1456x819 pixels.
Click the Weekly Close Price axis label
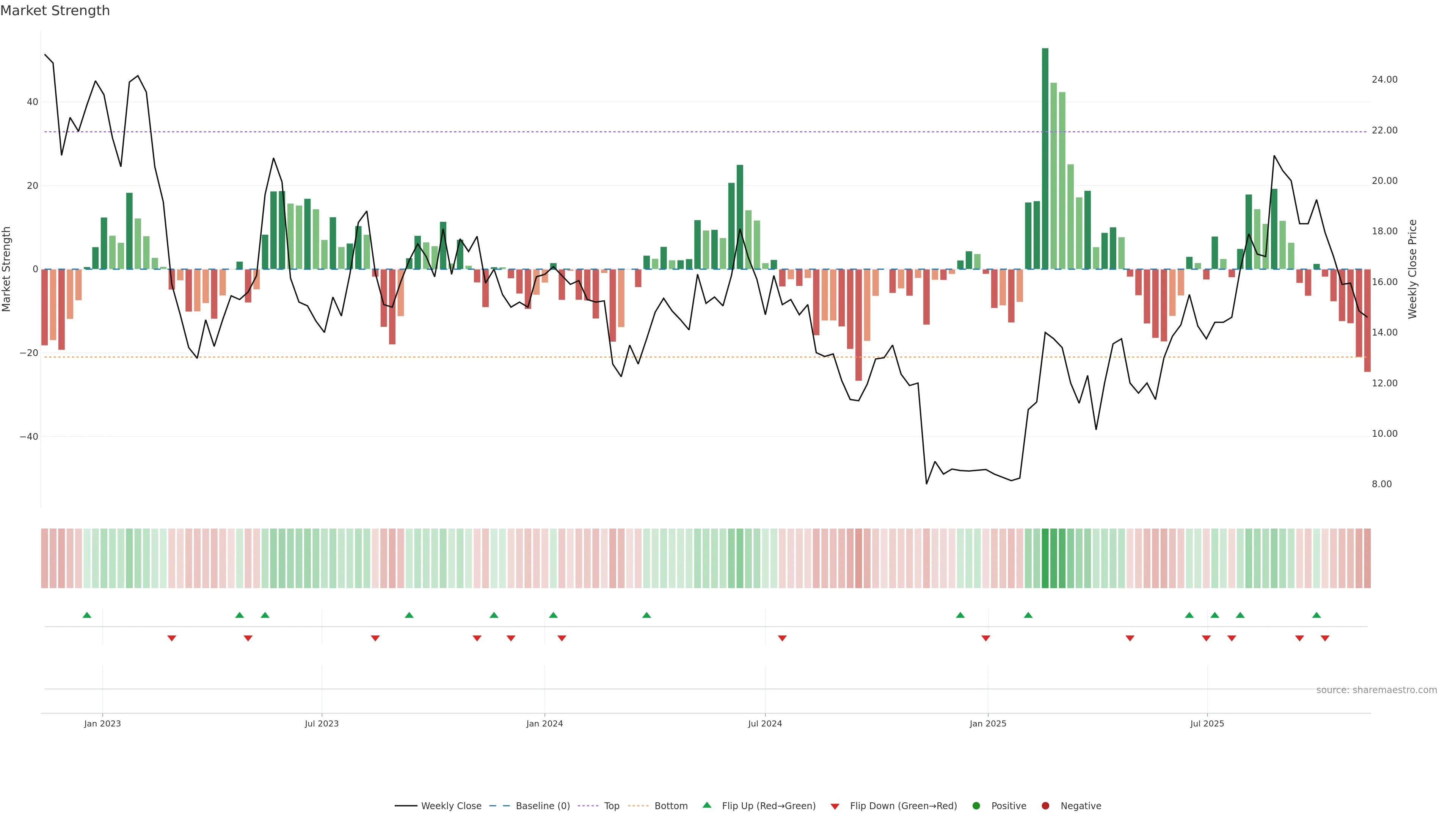1412,269
